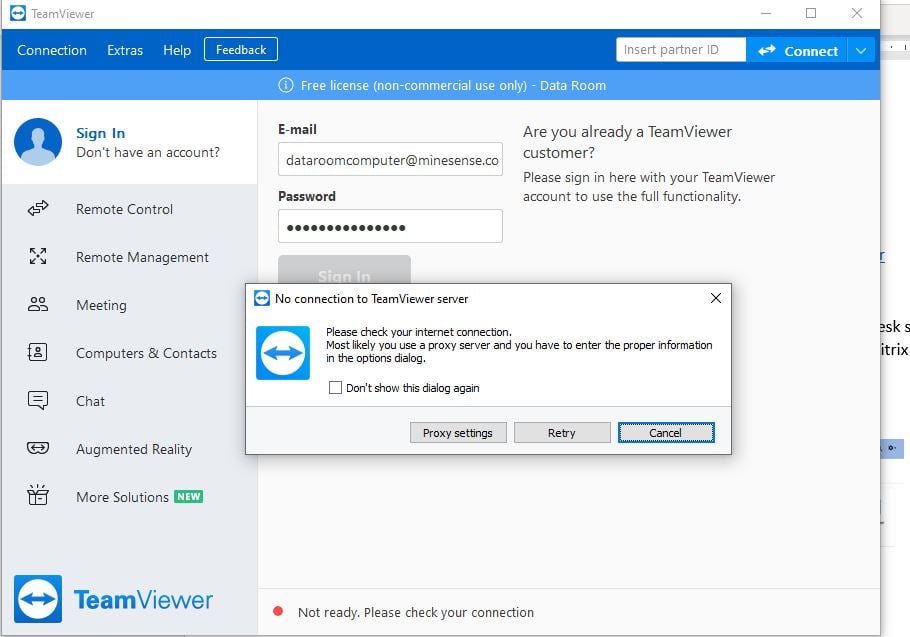Close the No connection dialog with X
910x637 pixels.
click(716, 298)
